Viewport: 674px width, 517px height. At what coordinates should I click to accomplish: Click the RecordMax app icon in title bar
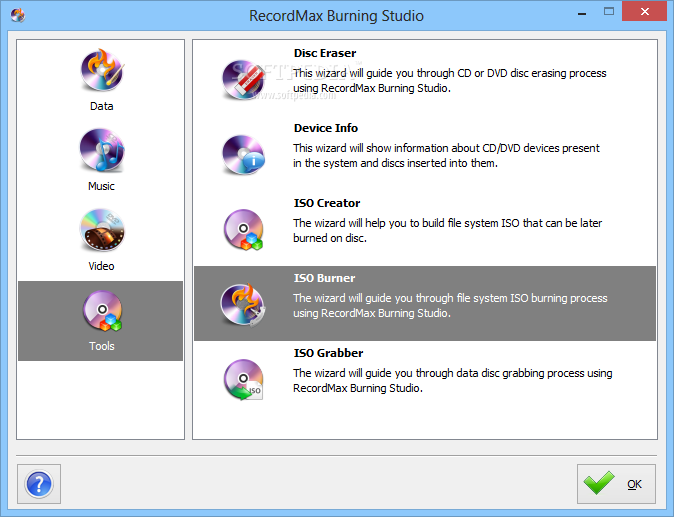point(18,15)
